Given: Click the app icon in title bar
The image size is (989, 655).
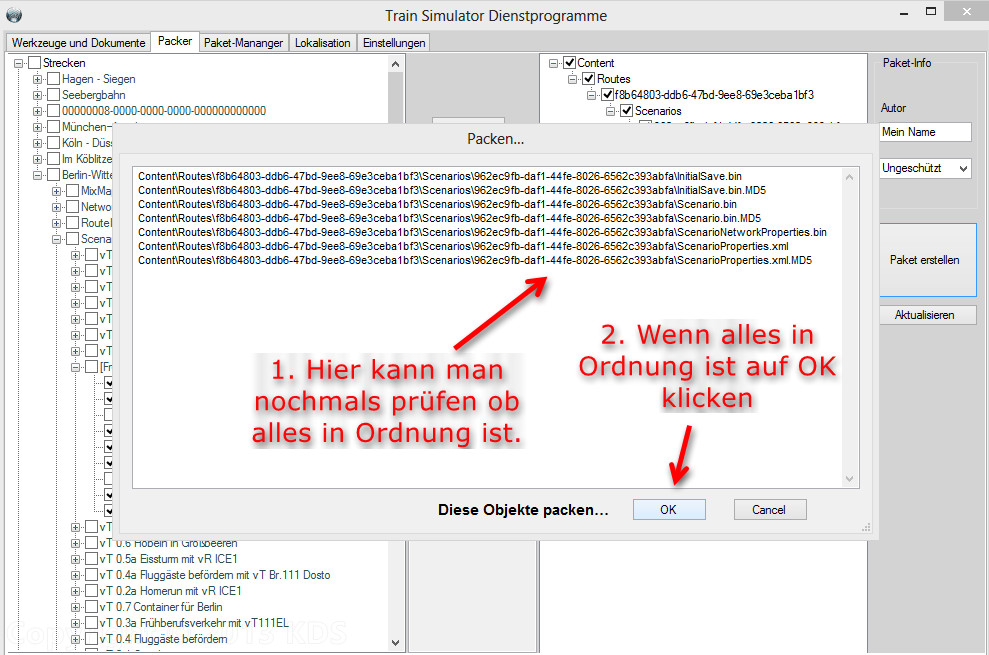Looking at the screenshot, I should tap(14, 15).
